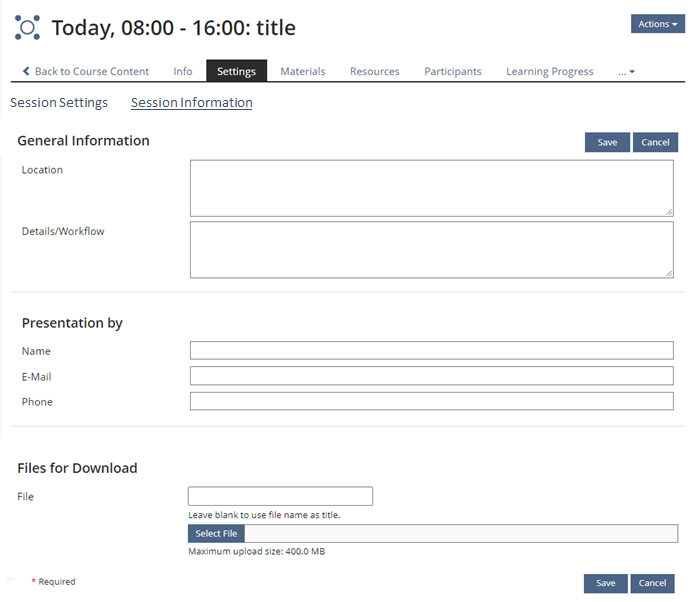Switch to Session Settings sub-tab
This screenshot has width=694, height=602.
click(59, 103)
